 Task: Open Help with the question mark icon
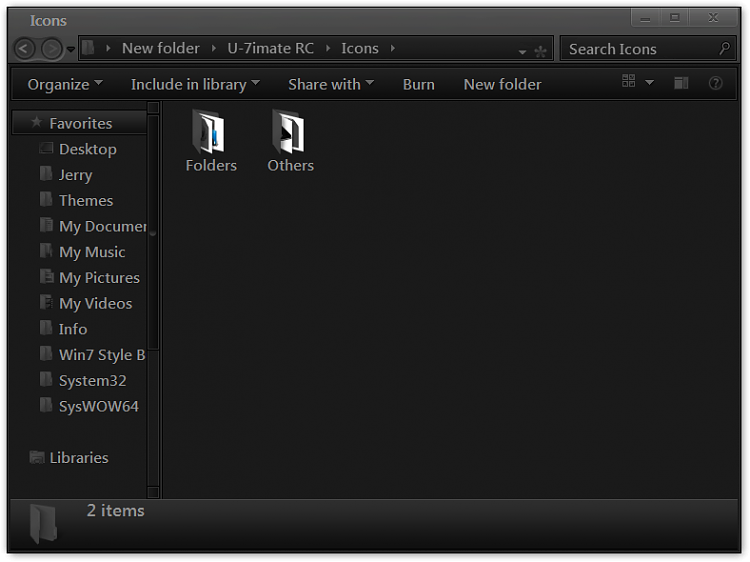point(716,83)
